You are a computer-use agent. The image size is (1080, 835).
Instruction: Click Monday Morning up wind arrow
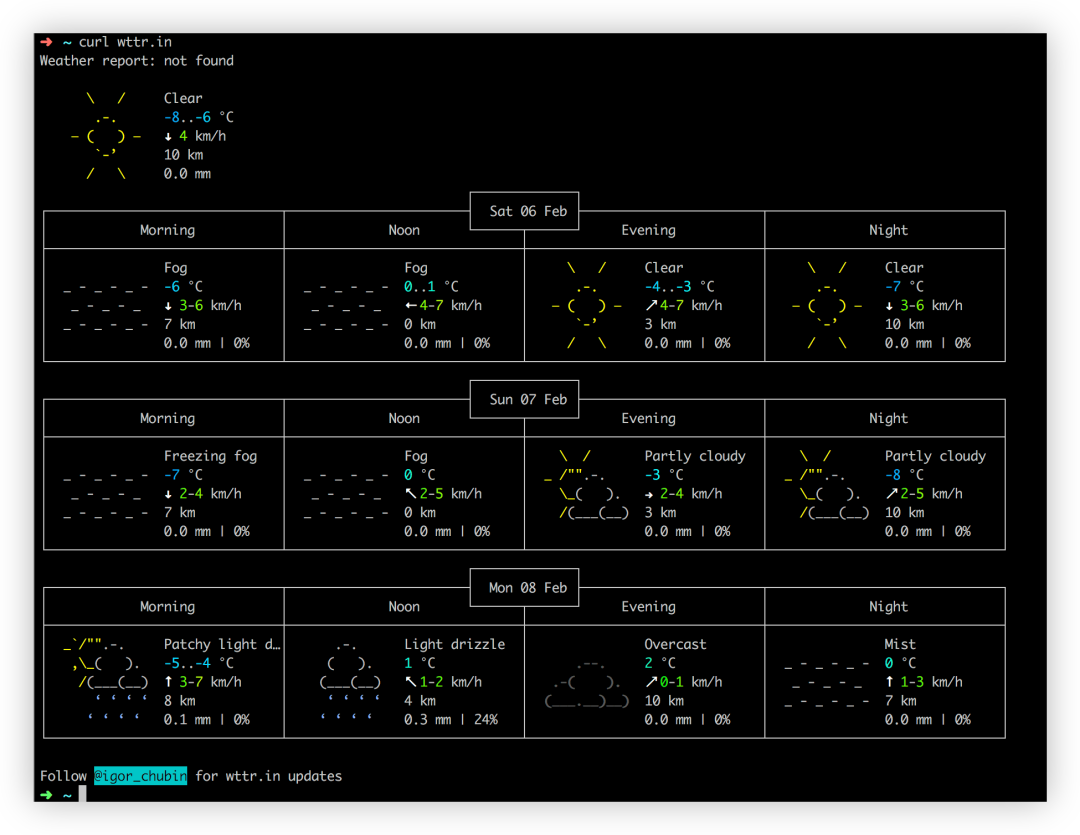[168, 681]
